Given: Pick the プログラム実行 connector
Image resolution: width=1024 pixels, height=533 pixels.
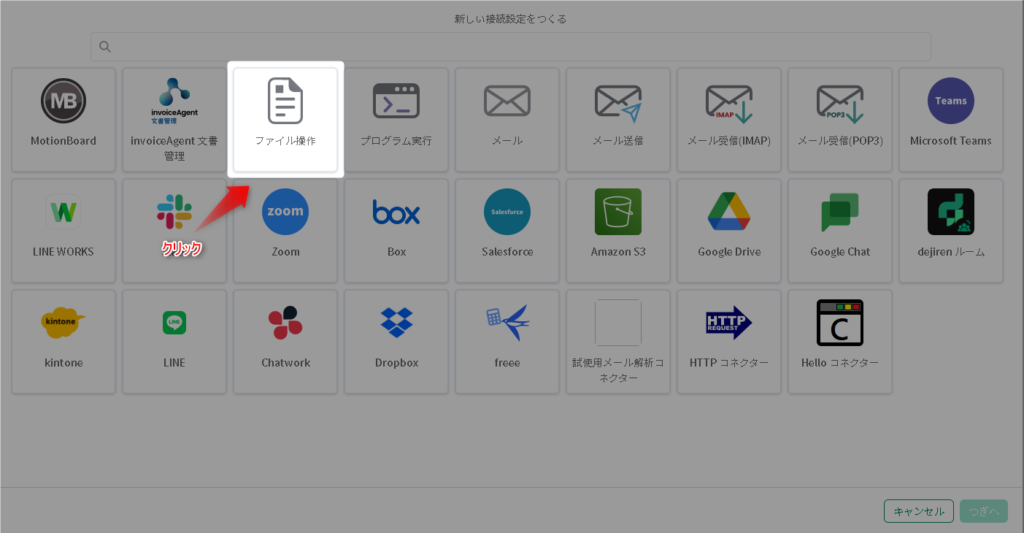Looking at the screenshot, I should tap(396, 120).
